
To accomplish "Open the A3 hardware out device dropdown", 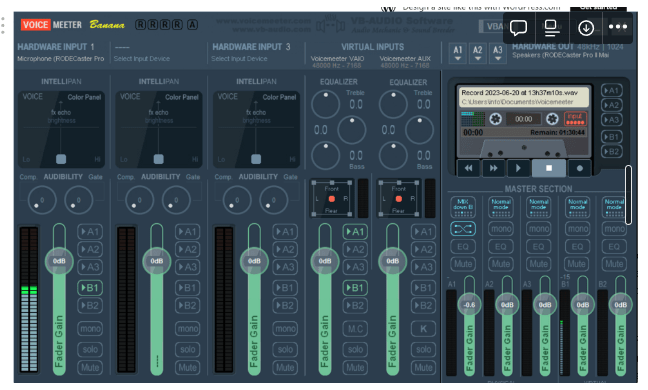I will point(498,54).
